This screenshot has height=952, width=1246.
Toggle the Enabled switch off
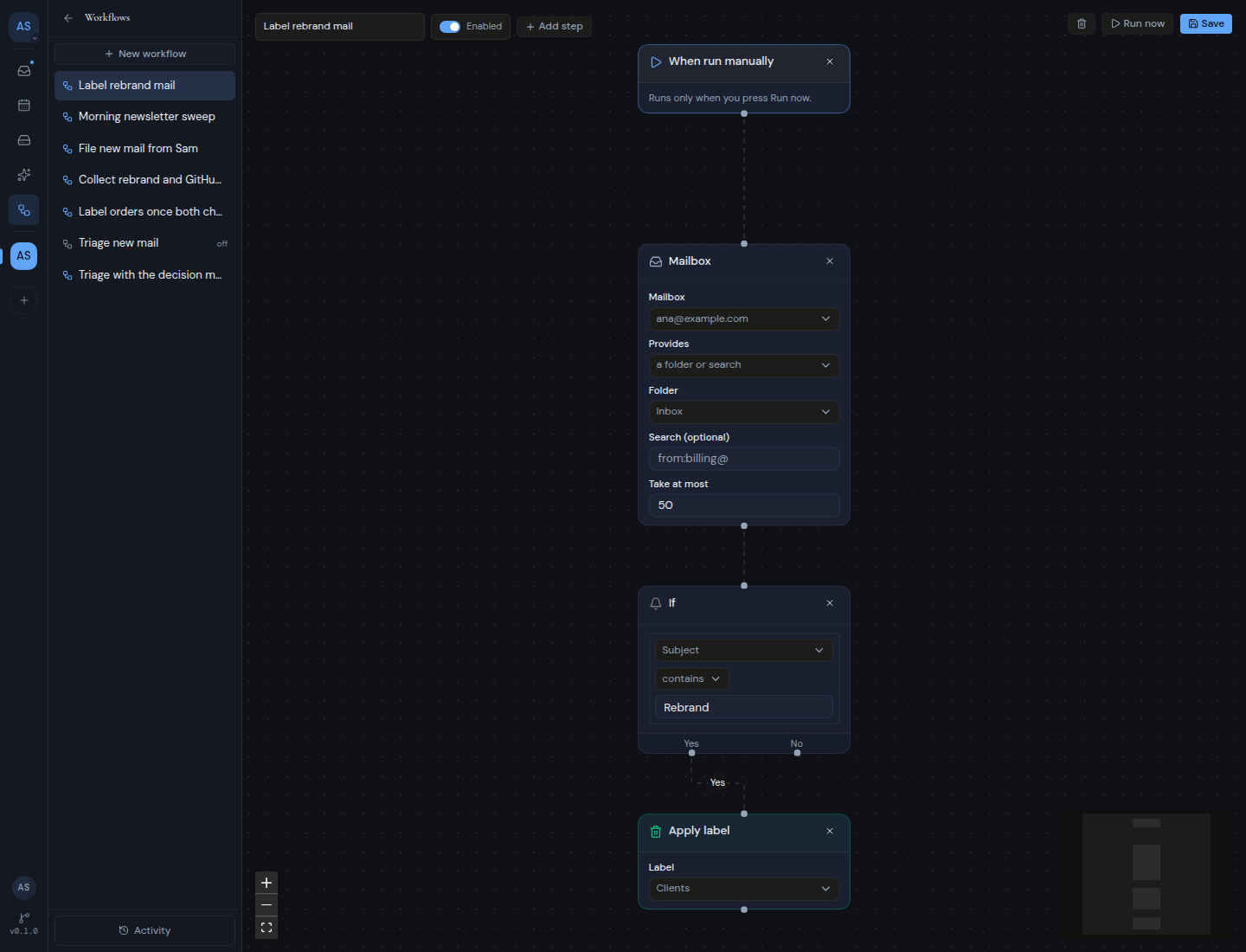(x=450, y=26)
